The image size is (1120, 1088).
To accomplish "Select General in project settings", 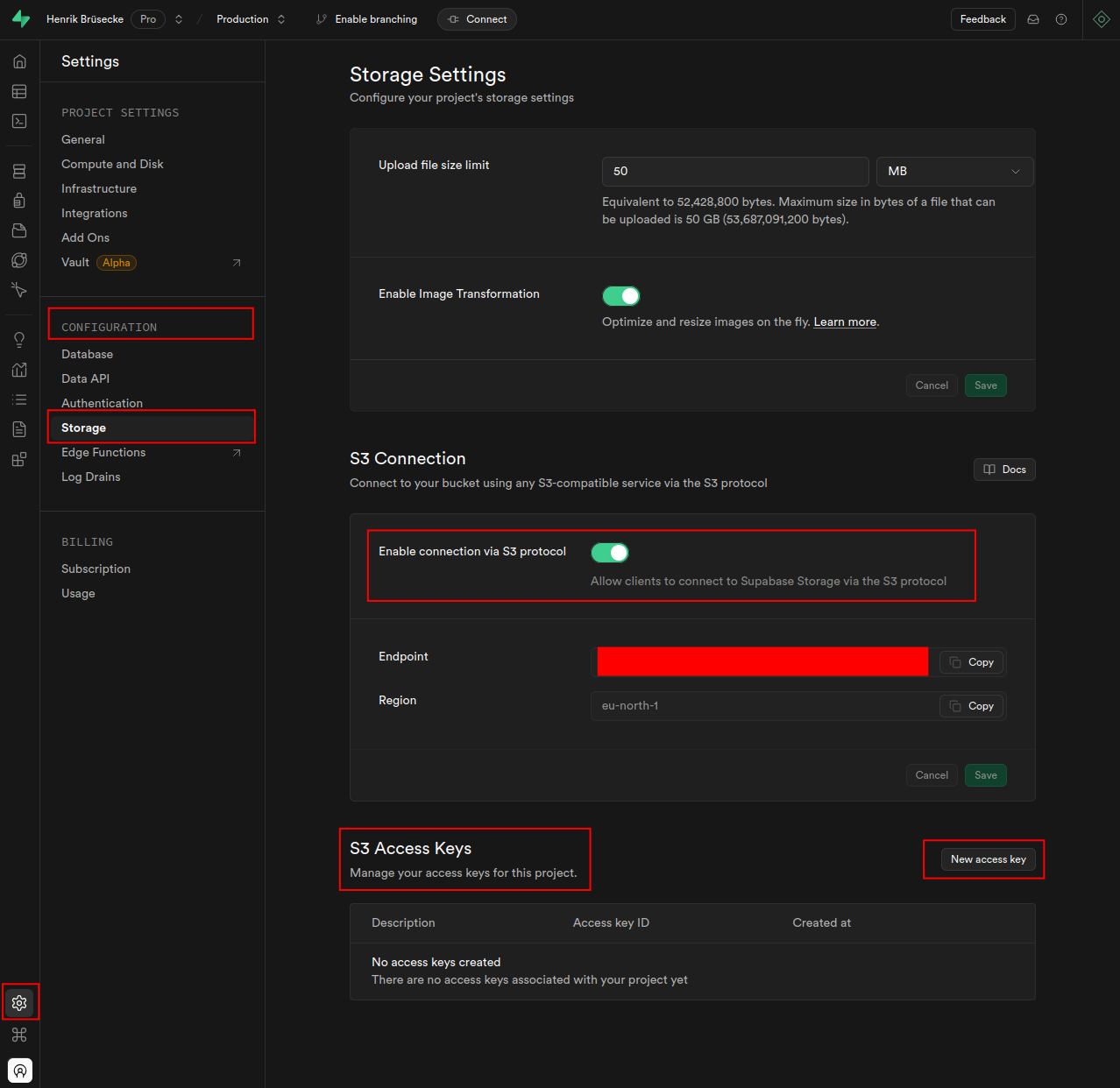I will point(83,139).
